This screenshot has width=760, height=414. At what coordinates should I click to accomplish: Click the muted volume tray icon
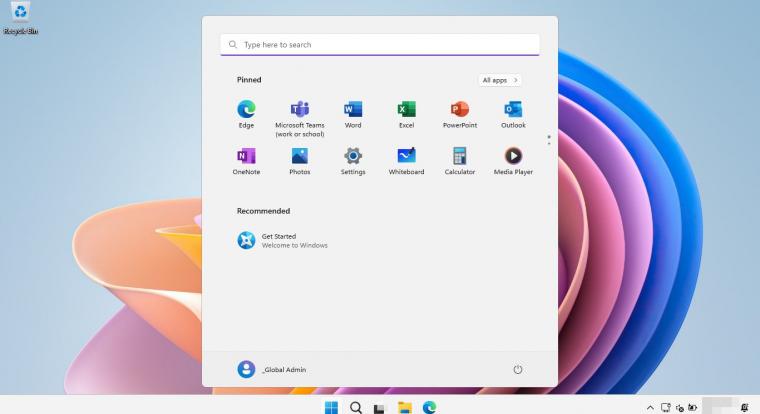point(680,408)
